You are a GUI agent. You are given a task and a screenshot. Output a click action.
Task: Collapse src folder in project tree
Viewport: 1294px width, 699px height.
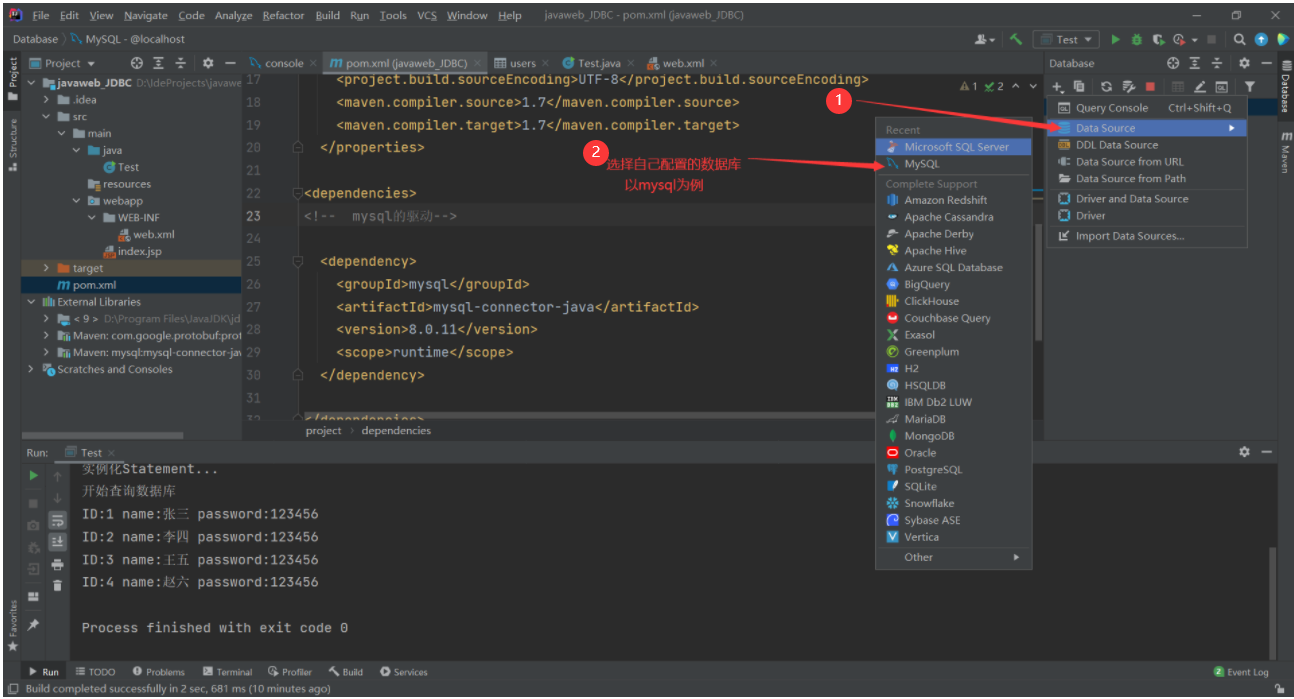47,117
